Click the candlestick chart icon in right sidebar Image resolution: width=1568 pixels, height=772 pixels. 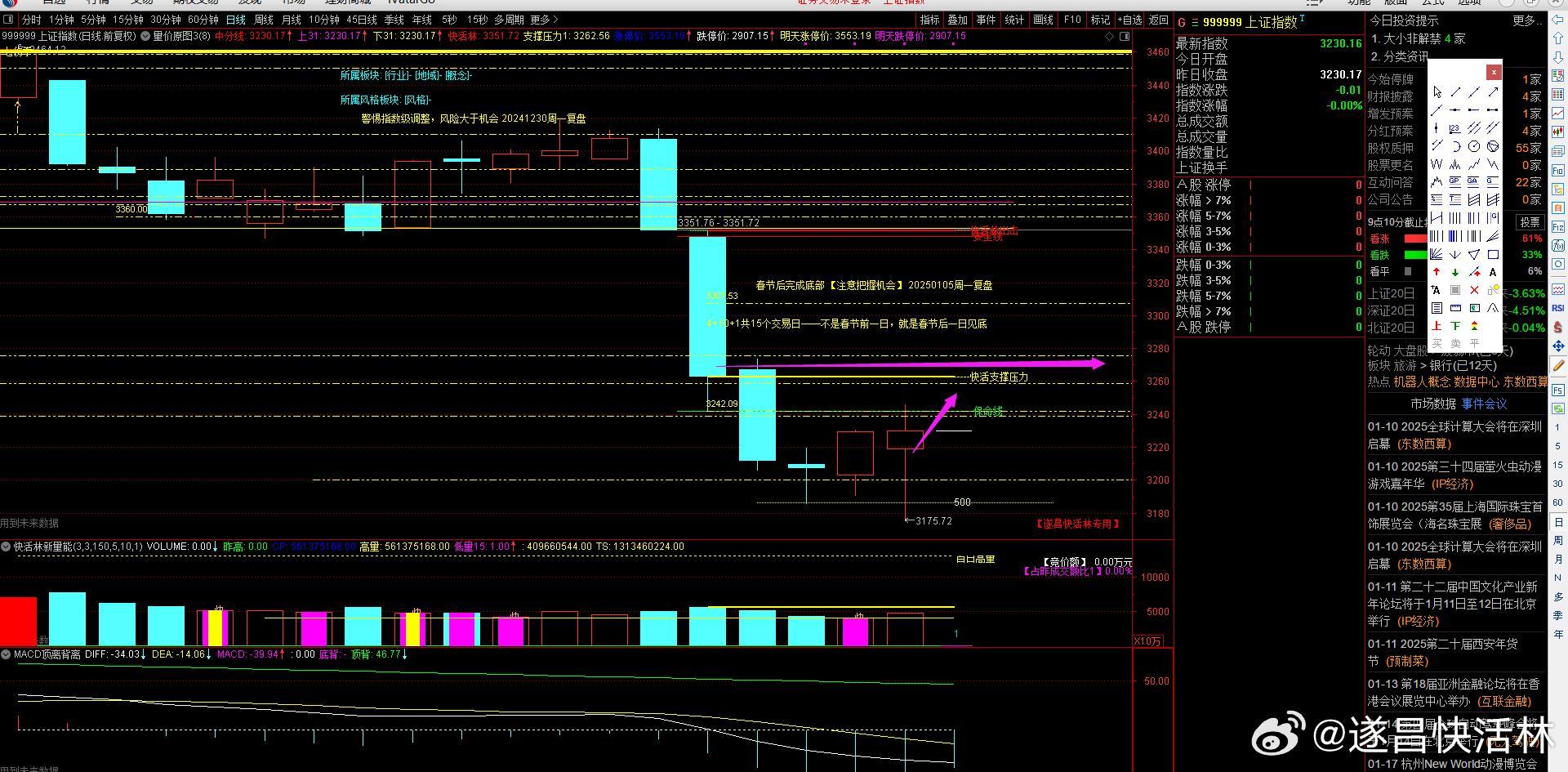click(1558, 132)
